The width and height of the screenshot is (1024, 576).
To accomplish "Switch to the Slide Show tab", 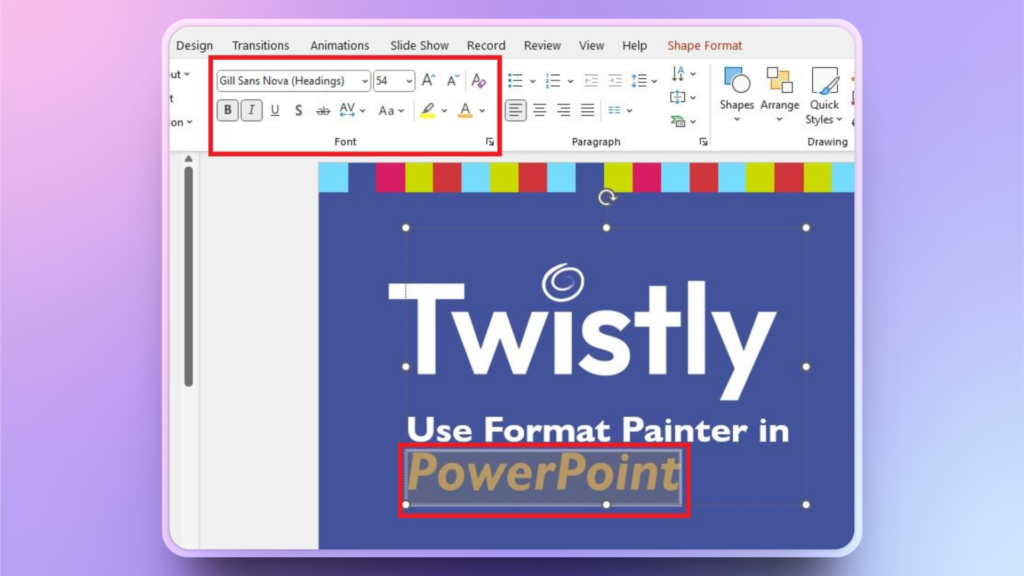I will (x=419, y=46).
